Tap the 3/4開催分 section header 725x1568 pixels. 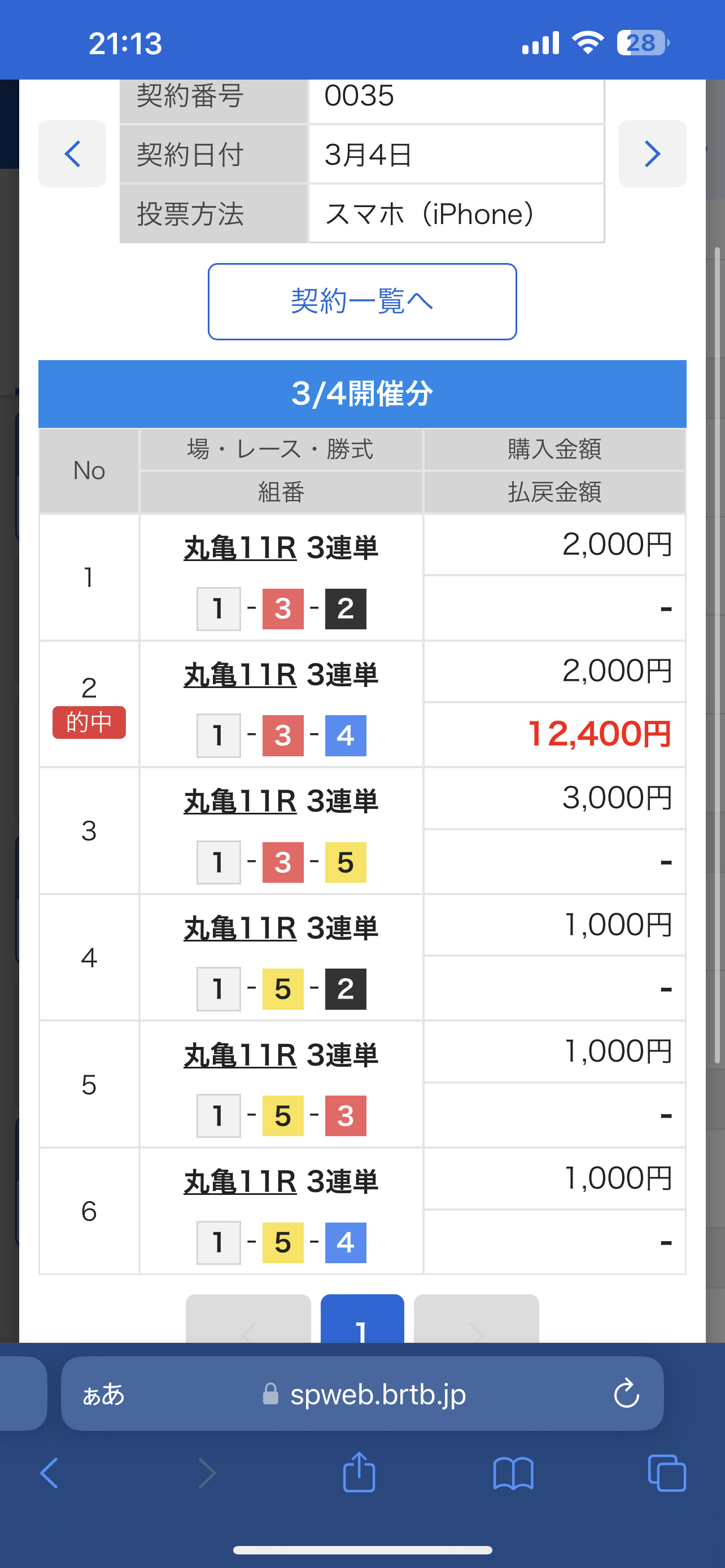click(362, 394)
